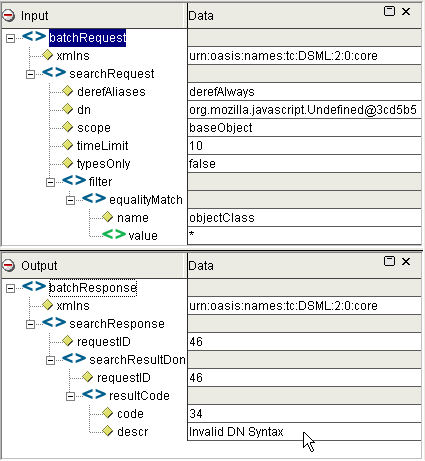The width and height of the screenshot is (425, 461).
Task: Close the Output panel
Action: (406, 261)
